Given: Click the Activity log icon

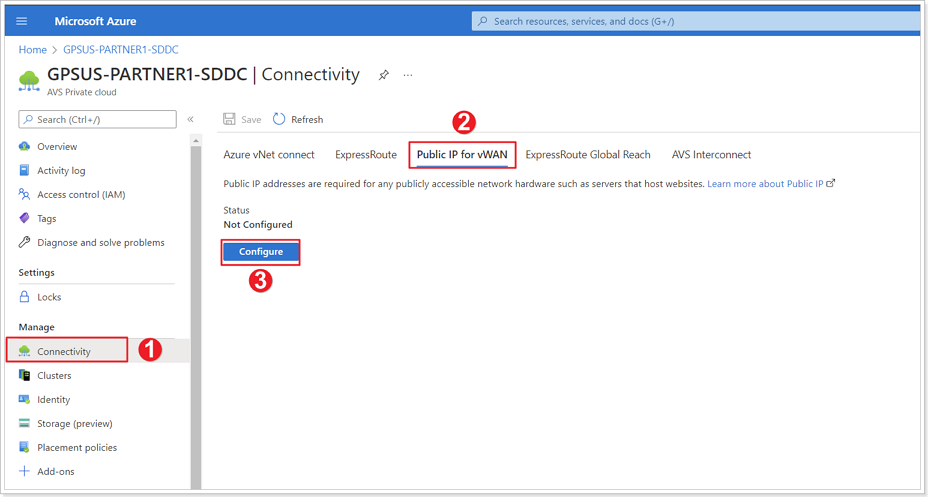Looking at the screenshot, I should [x=24, y=170].
